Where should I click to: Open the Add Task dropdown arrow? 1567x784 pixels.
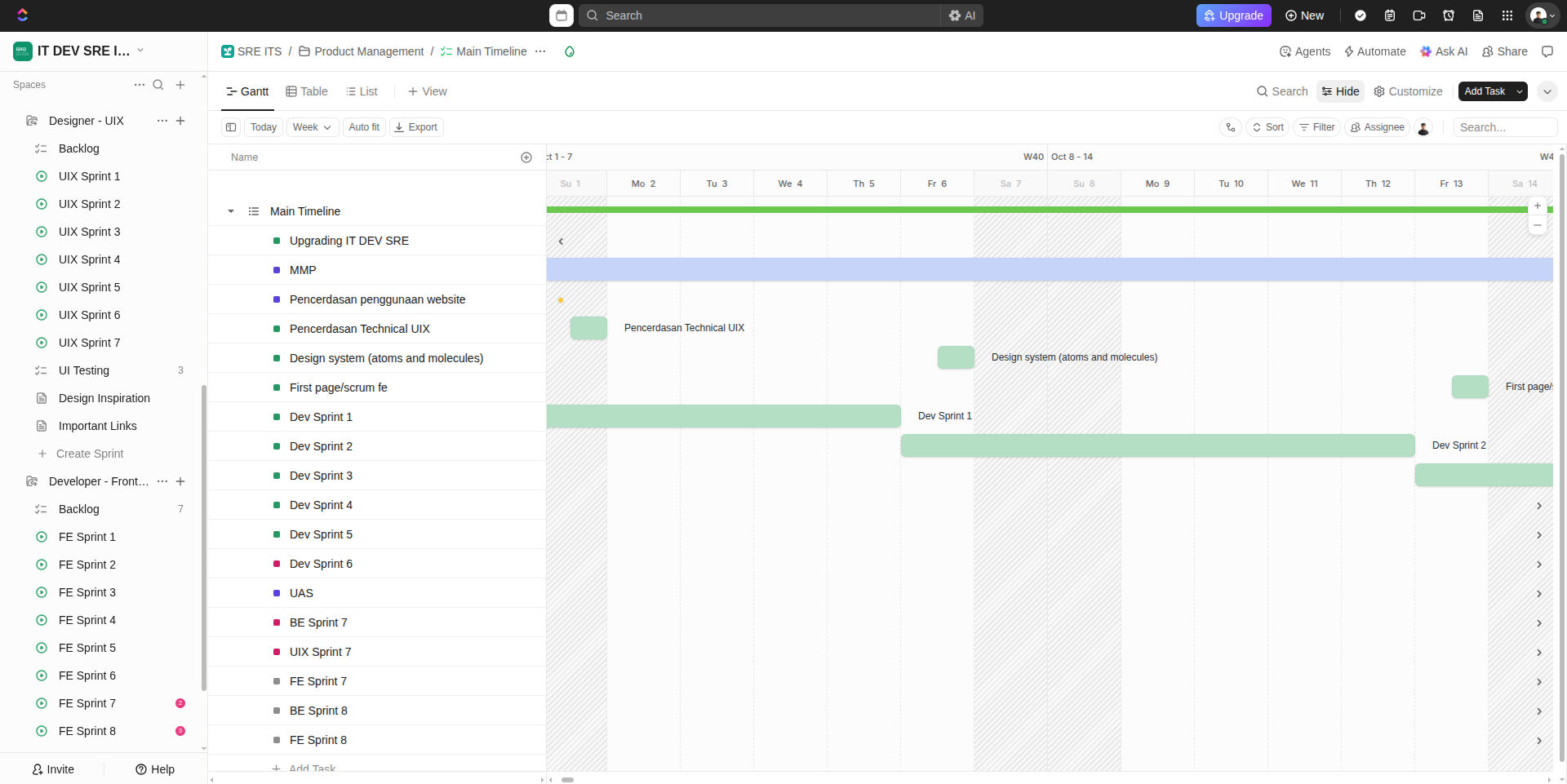(1520, 91)
